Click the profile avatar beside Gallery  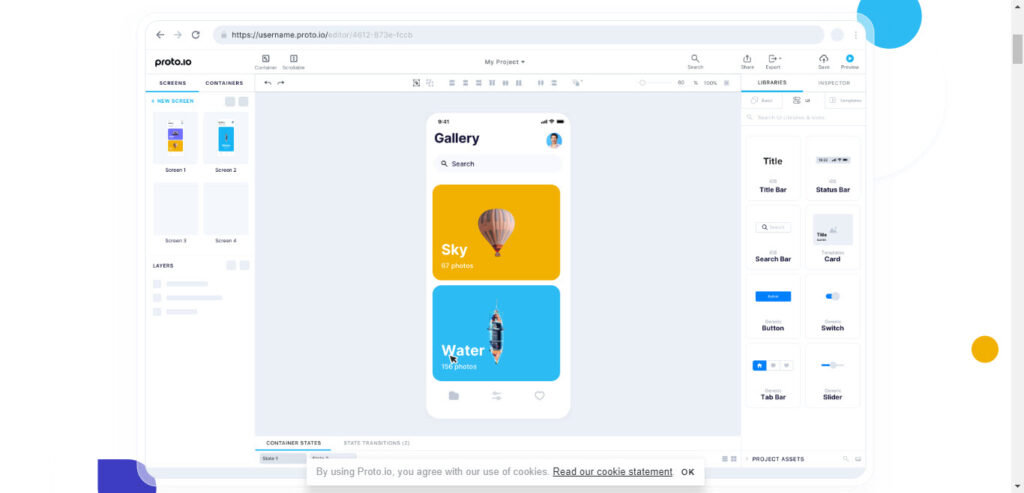click(554, 140)
